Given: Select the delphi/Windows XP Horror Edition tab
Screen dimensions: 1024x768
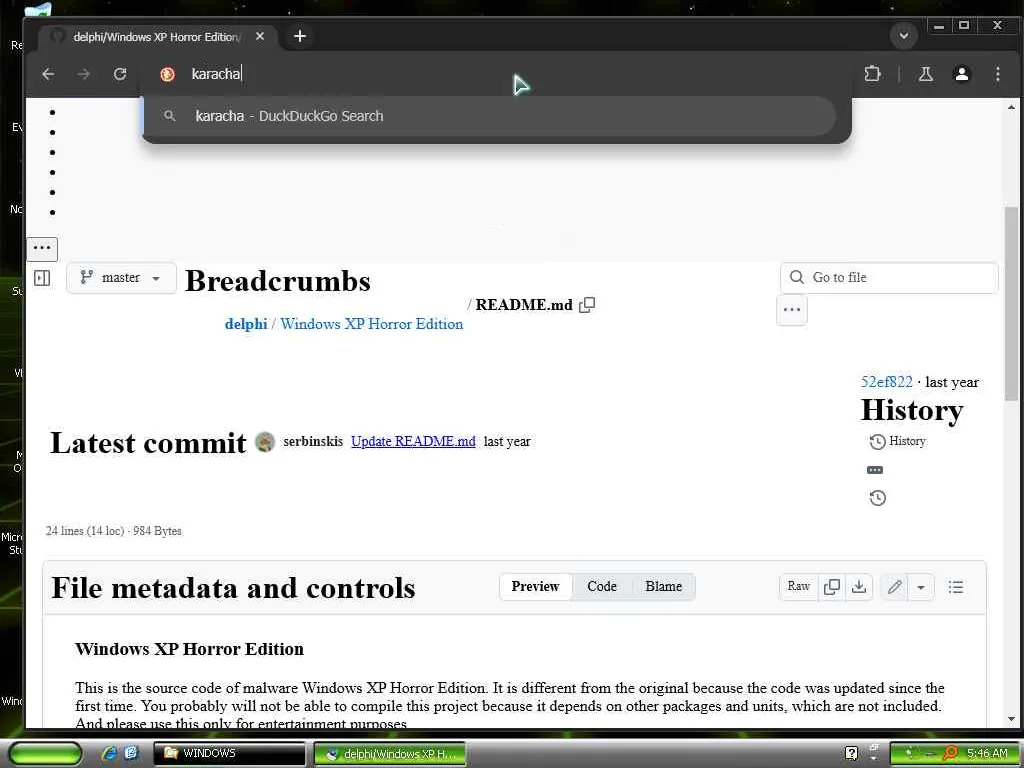Looking at the screenshot, I should point(157,37).
